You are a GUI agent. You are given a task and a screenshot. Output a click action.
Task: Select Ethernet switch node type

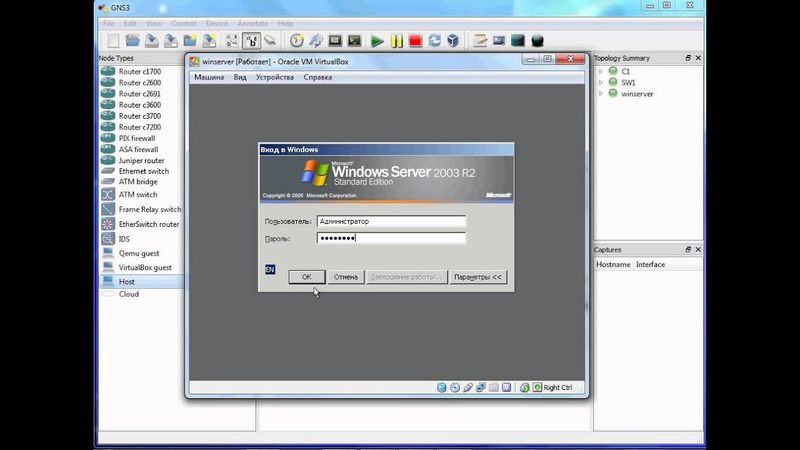pos(143,171)
